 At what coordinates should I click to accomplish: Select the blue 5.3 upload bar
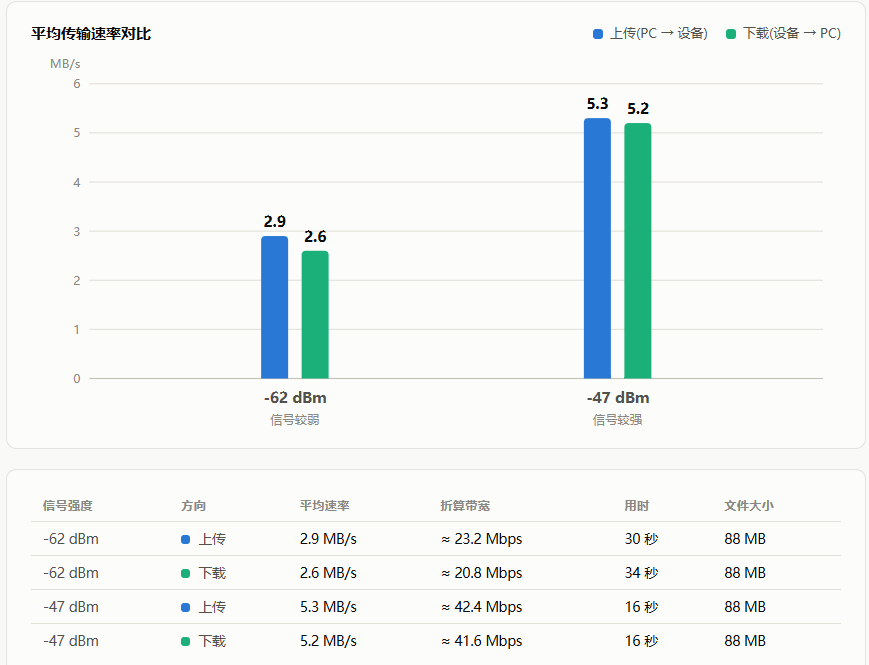[597, 248]
